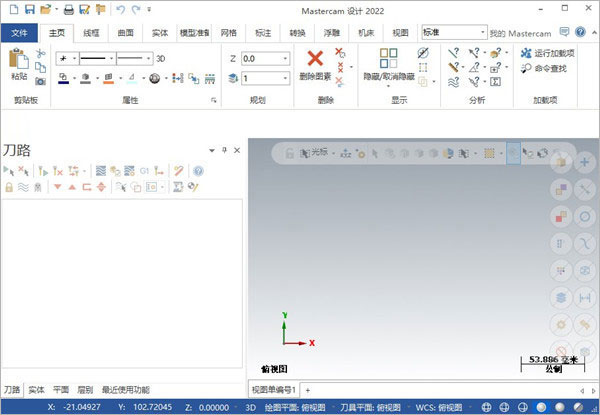
Task: Collapse the ribbon with the caret arrow
Action: tap(594, 32)
